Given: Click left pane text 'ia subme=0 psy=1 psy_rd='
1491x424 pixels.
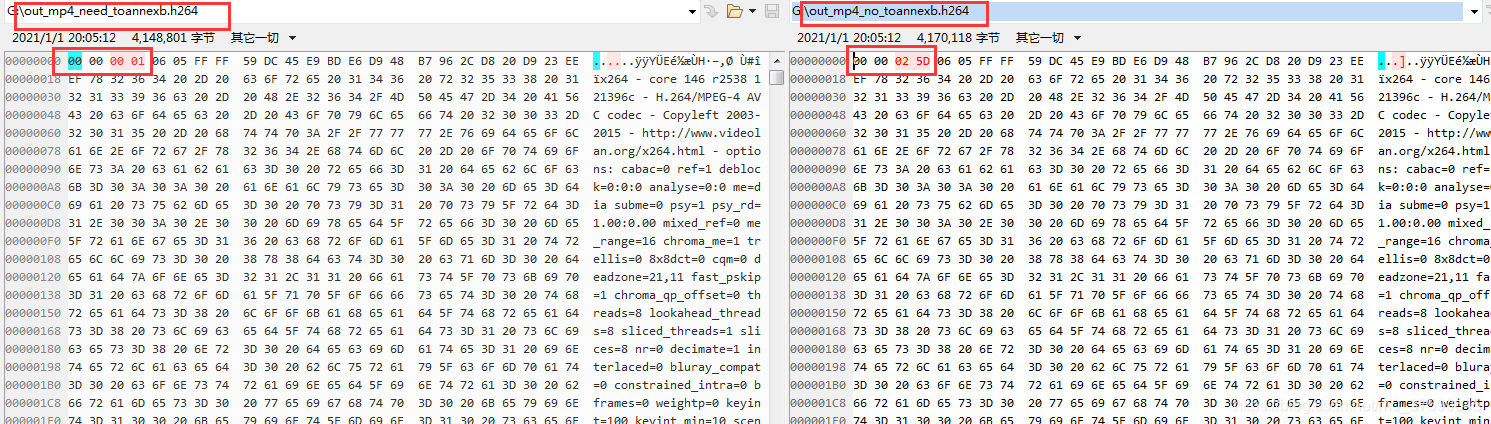Looking at the screenshot, I should (677, 205).
